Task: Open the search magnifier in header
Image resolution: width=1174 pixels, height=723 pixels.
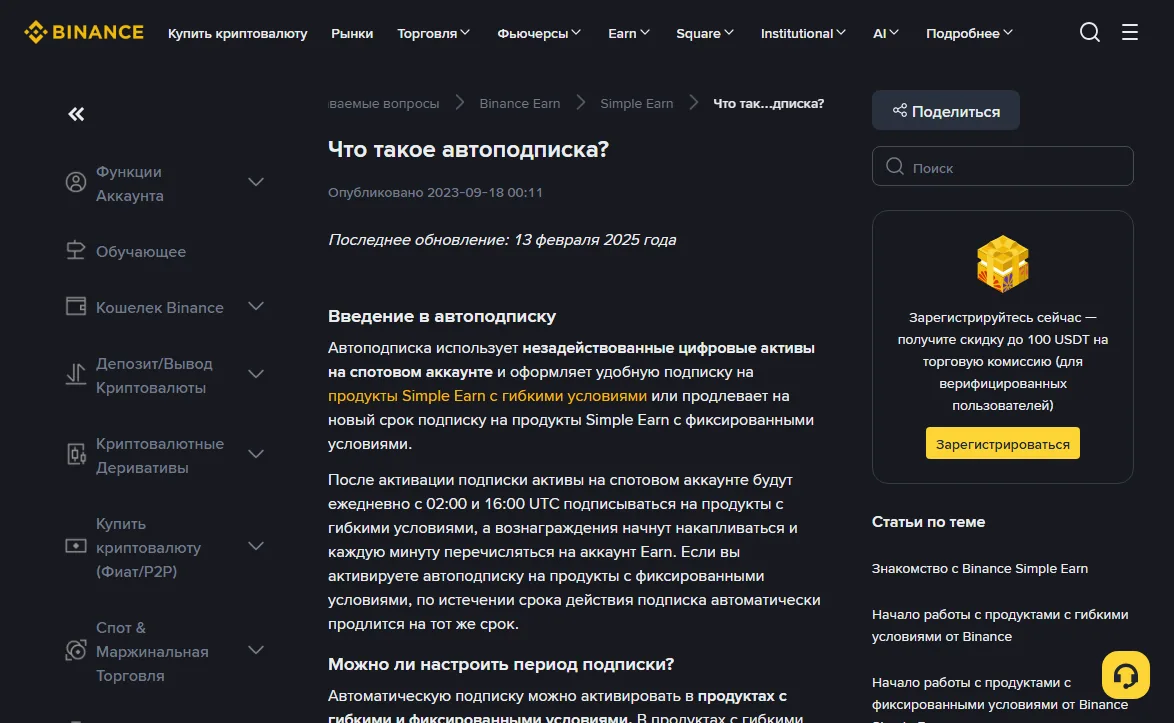Action: coord(1089,32)
